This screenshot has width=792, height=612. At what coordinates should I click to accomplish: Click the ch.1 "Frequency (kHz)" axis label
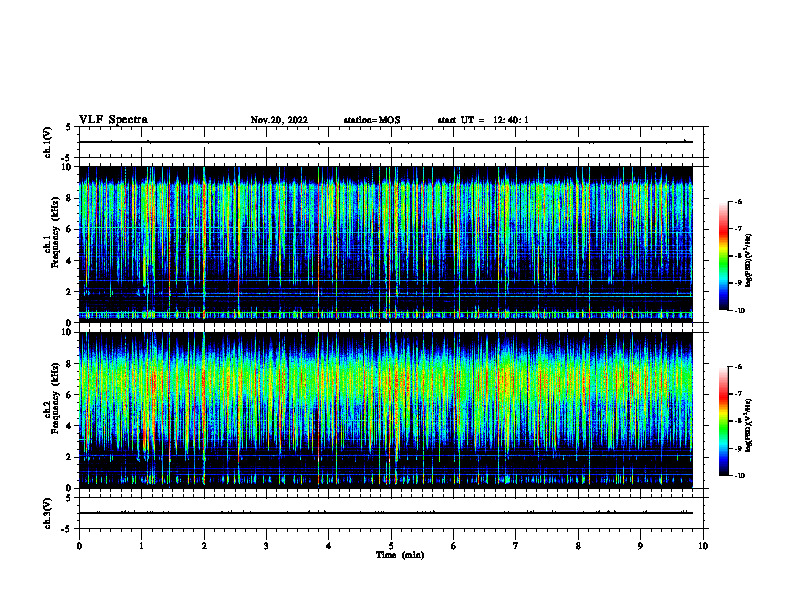[x=55, y=233]
